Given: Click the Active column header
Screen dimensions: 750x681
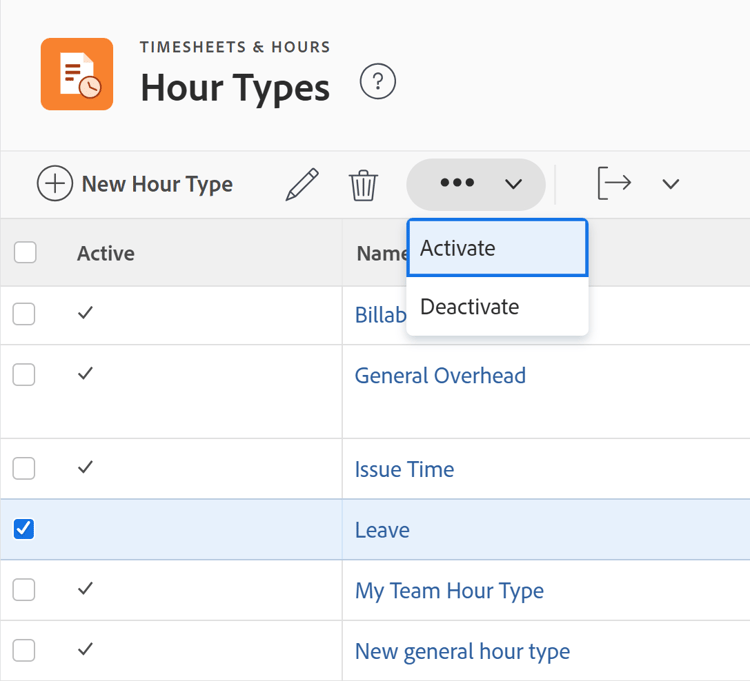Looking at the screenshot, I should coord(106,253).
